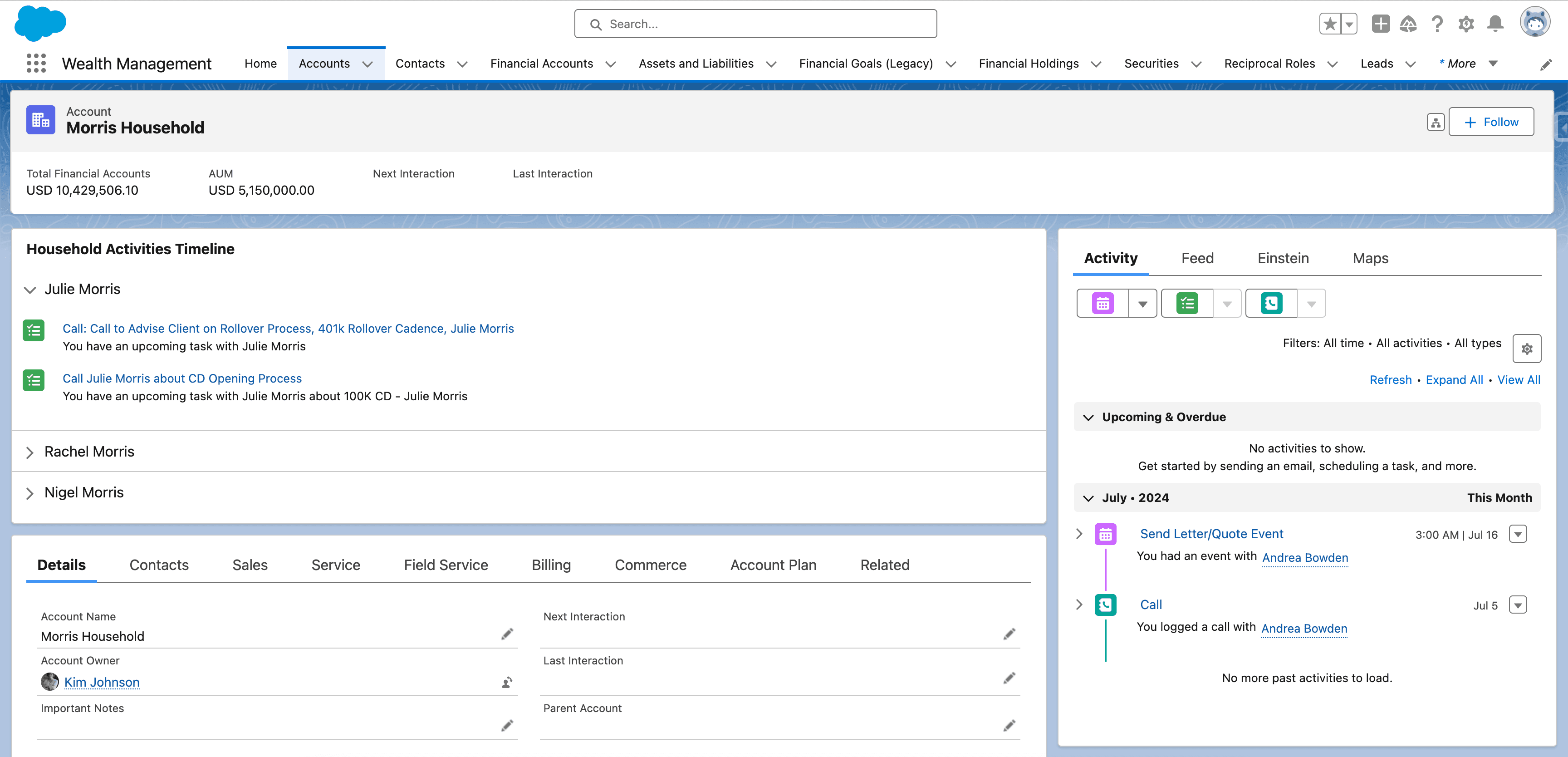Open the Send Letter/Quote Event actions menu
This screenshot has height=757, width=1568.
[x=1518, y=534]
